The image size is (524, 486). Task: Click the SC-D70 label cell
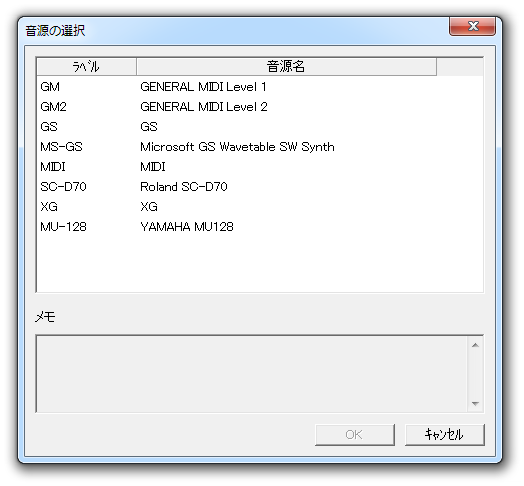63,187
